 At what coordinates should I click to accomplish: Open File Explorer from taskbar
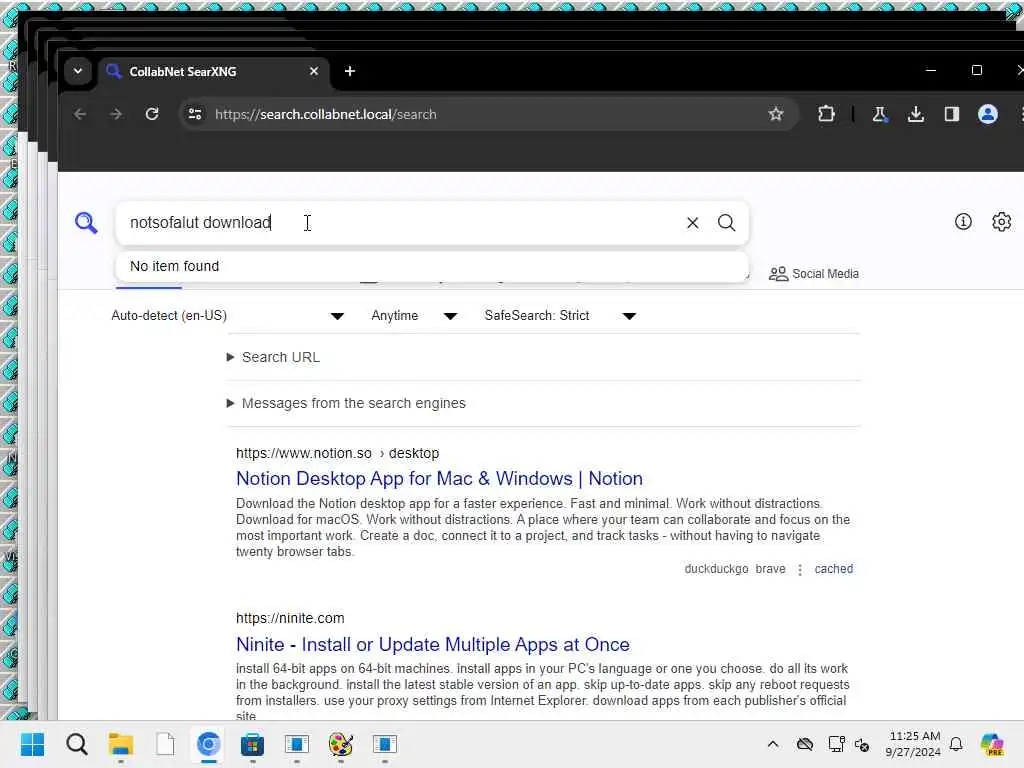(x=121, y=744)
